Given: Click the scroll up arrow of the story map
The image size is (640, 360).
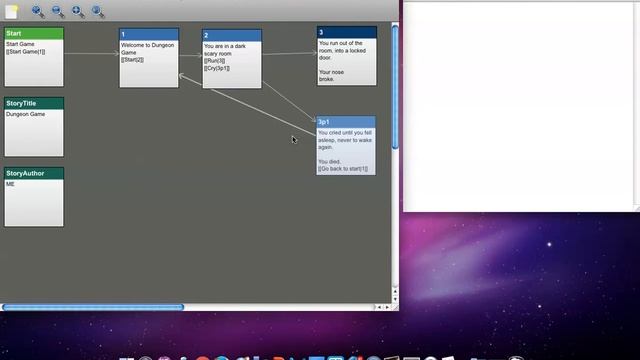Looking at the screenshot, I should point(395,292).
